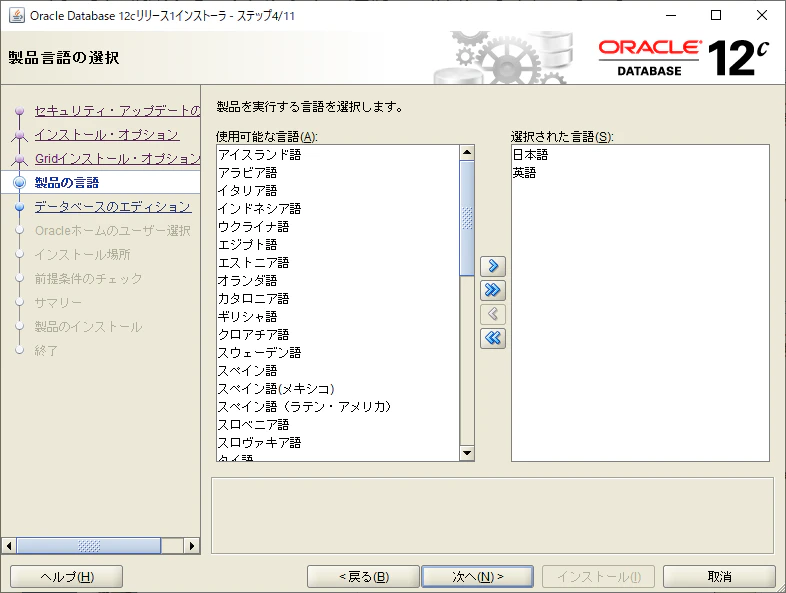Click the 戻る(B) back button

pyautogui.click(x=363, y=577)
